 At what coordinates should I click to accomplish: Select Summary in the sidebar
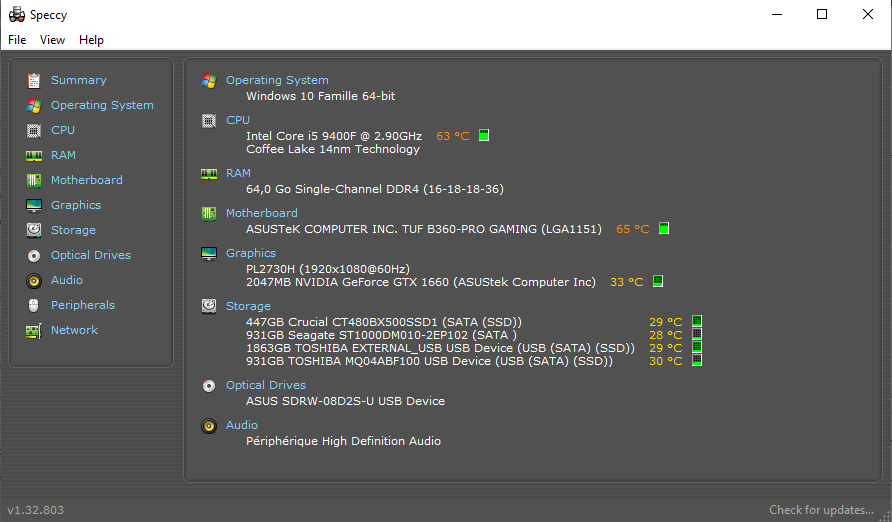coord(79,80)
